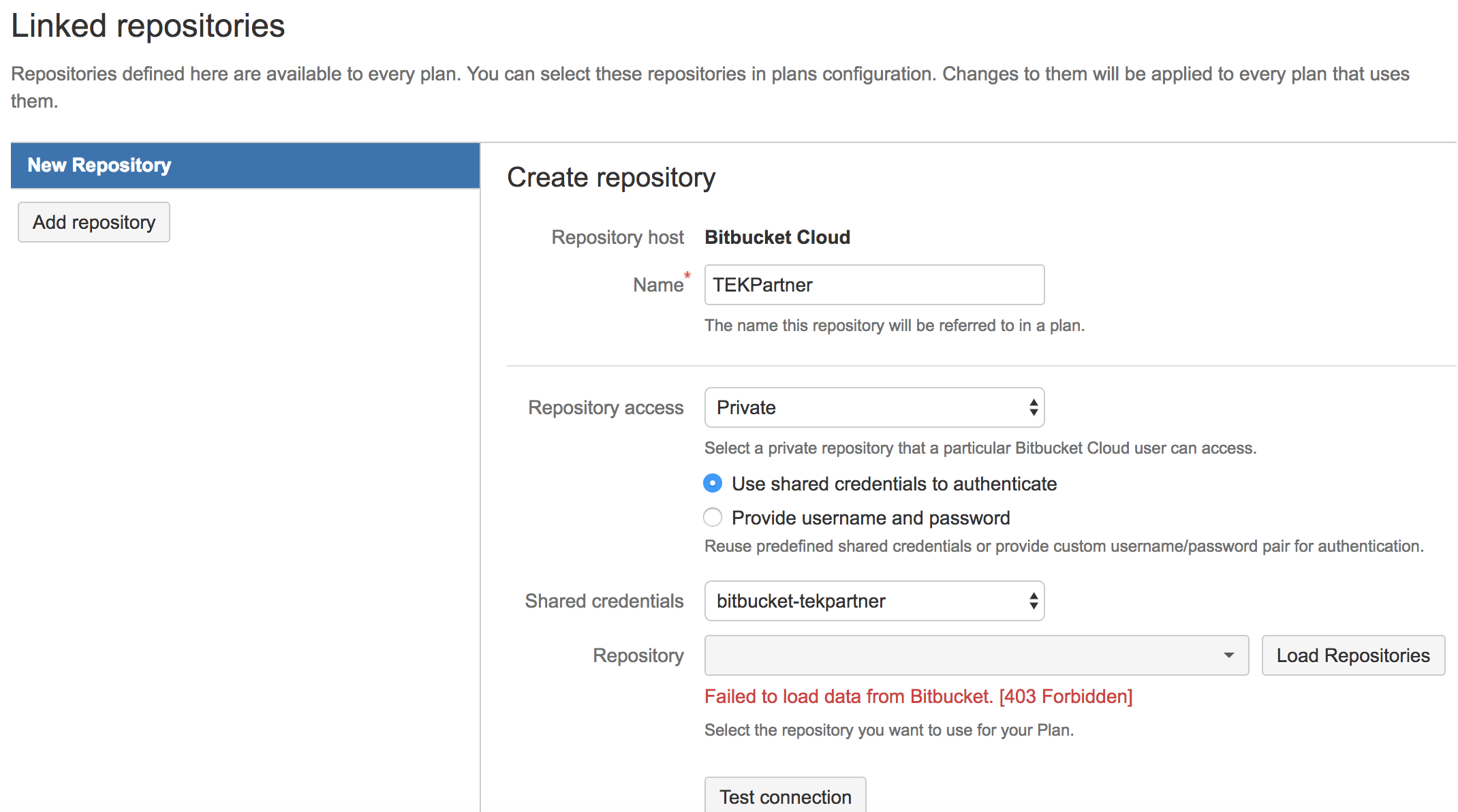Click the Add repository button
The image size is (1458, 812).
coord(94,222)
